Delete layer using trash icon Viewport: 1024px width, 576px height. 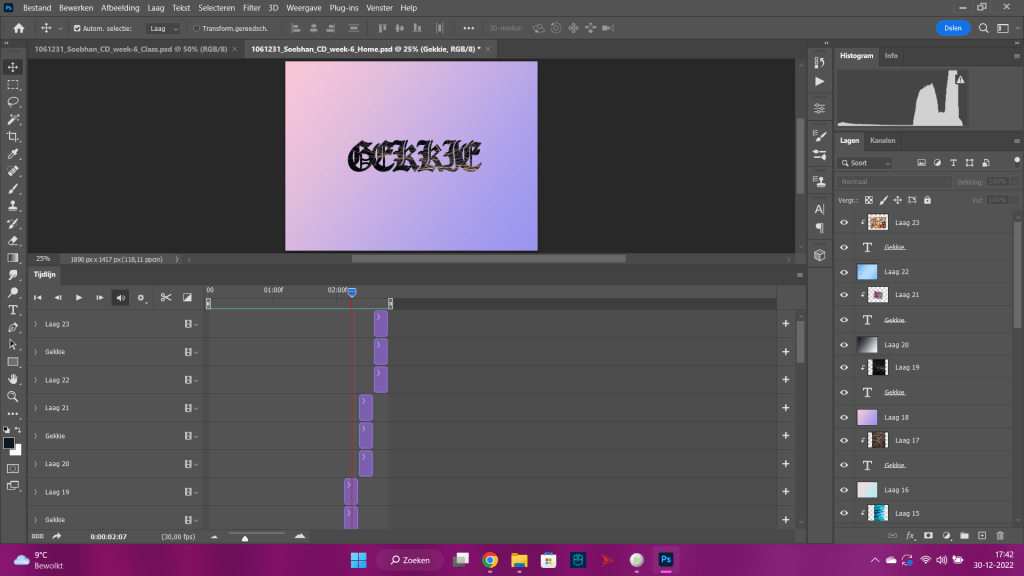(999, 536)
